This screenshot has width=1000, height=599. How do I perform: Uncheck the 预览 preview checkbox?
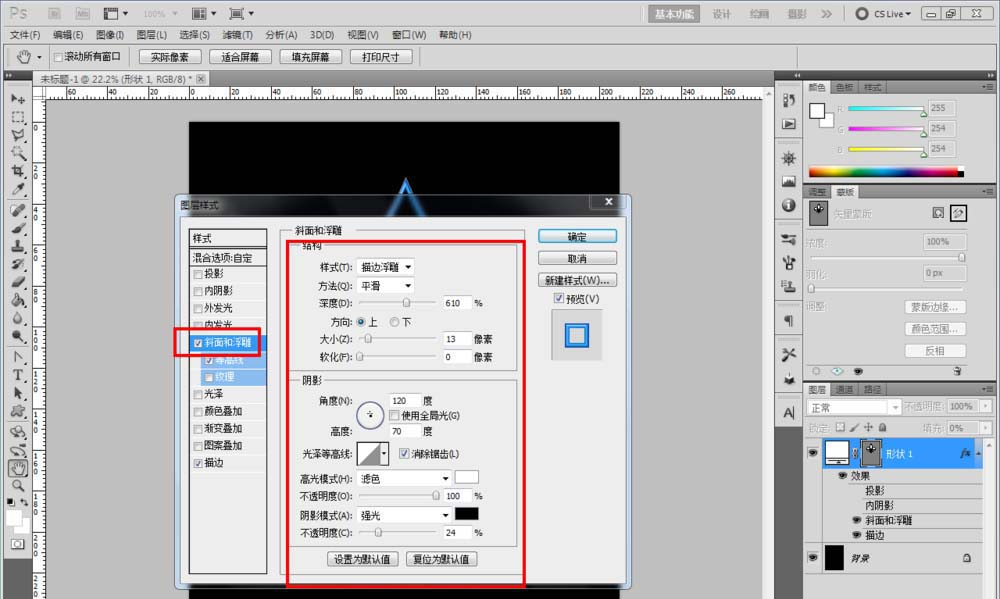[x=558, y=299]
